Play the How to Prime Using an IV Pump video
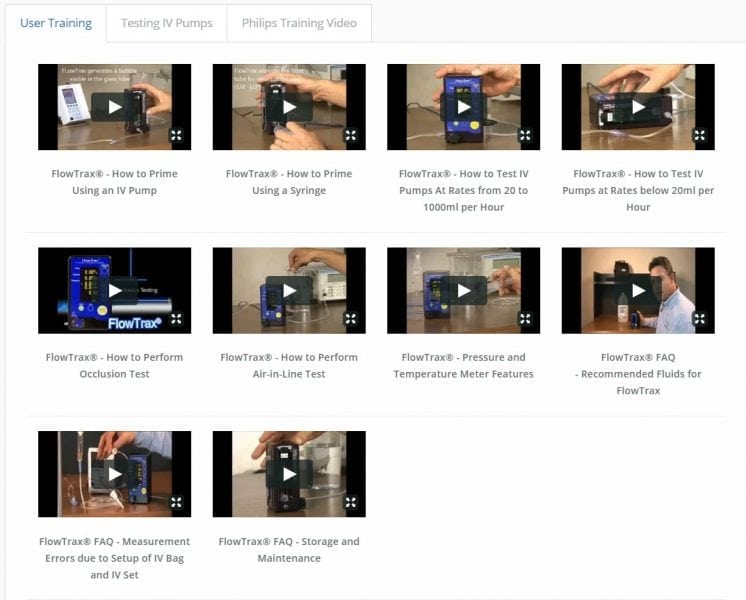Viewport: 746px width, 600px height. click(115, 107)
